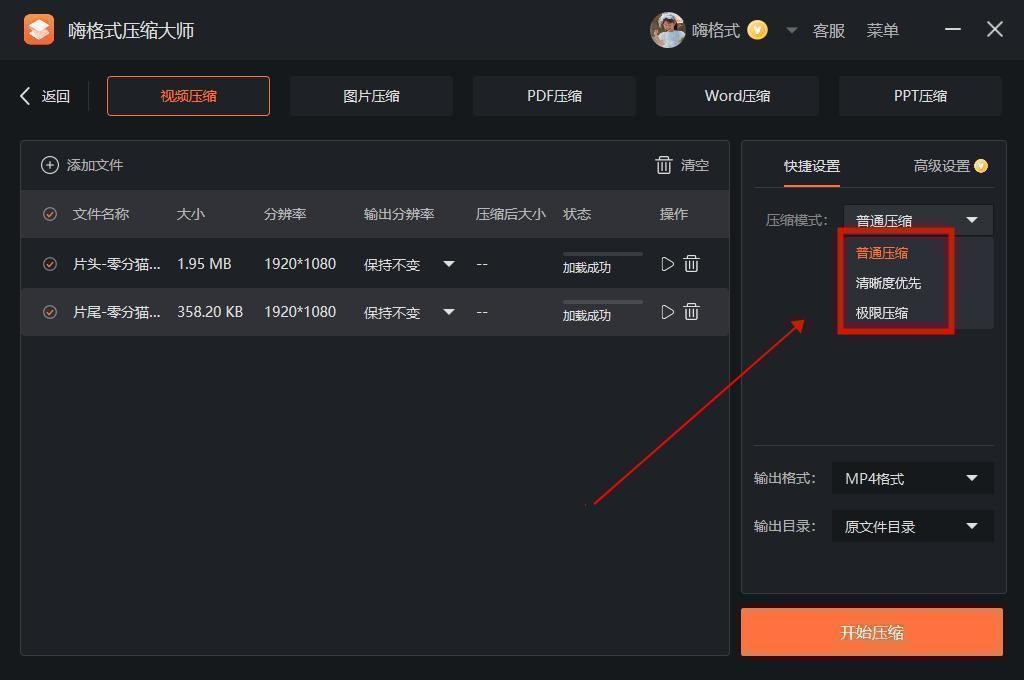Click the 片尾 row progress bar
The width and height of the screenshot is (1024, 680).
click(603, 302)
